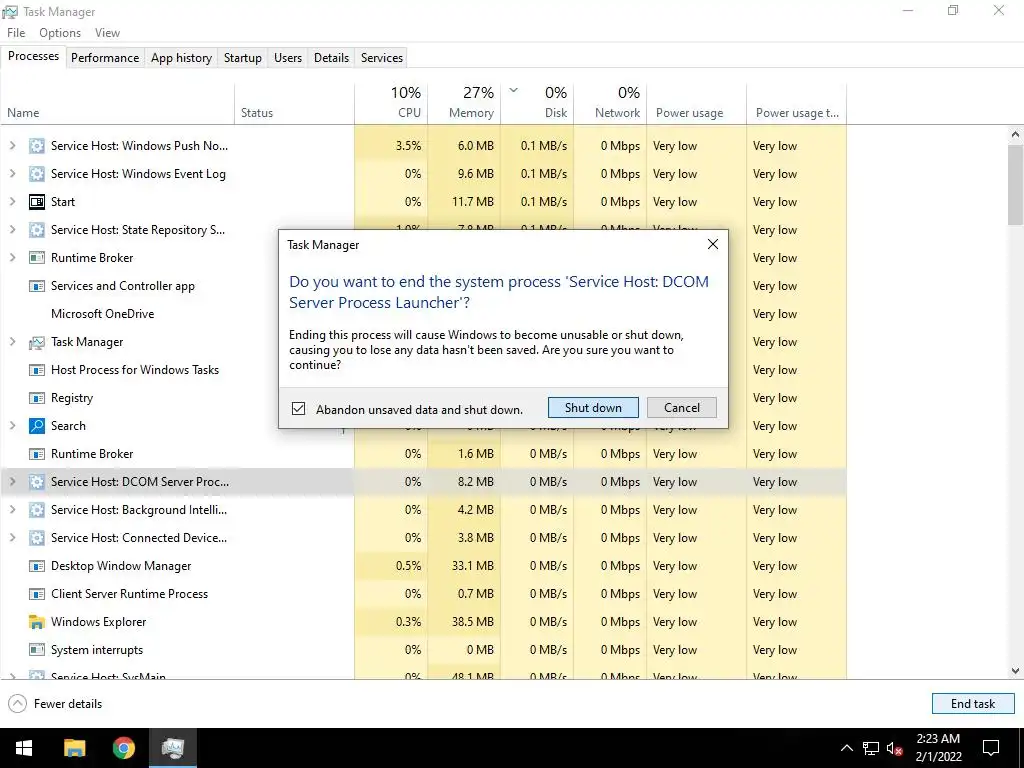The width and height of the screenshot is (1024, 768).
Task: Click the End task button
Action: 973,703
